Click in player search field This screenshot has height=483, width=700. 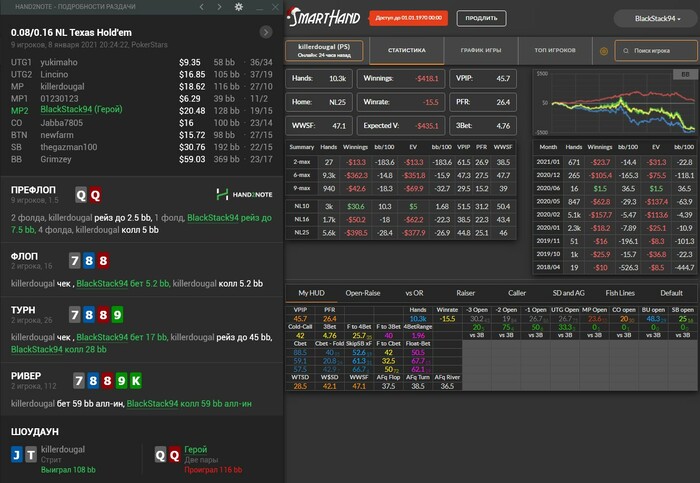656,51
